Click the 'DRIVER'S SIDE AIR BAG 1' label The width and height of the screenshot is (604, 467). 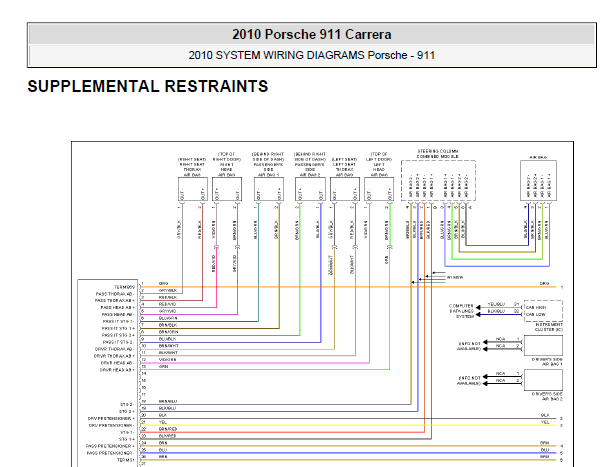click(x=547, y=362)
